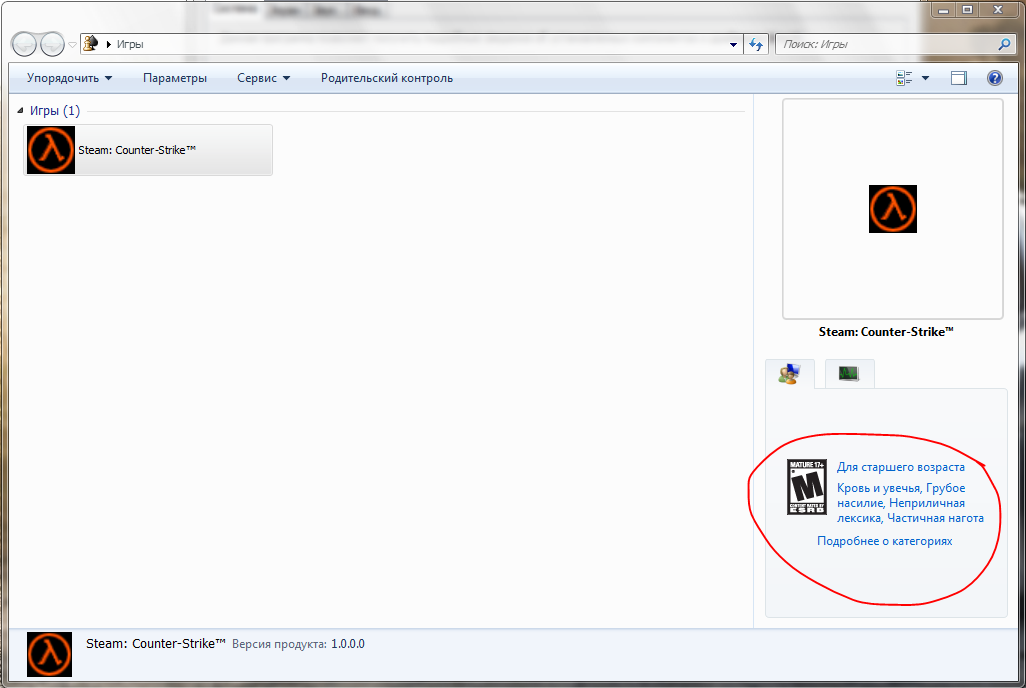Image resolution: width=1026 pixels, height=688 pixels.
Task: Toggle the preview pane button
Action: [x=959, y=78]
